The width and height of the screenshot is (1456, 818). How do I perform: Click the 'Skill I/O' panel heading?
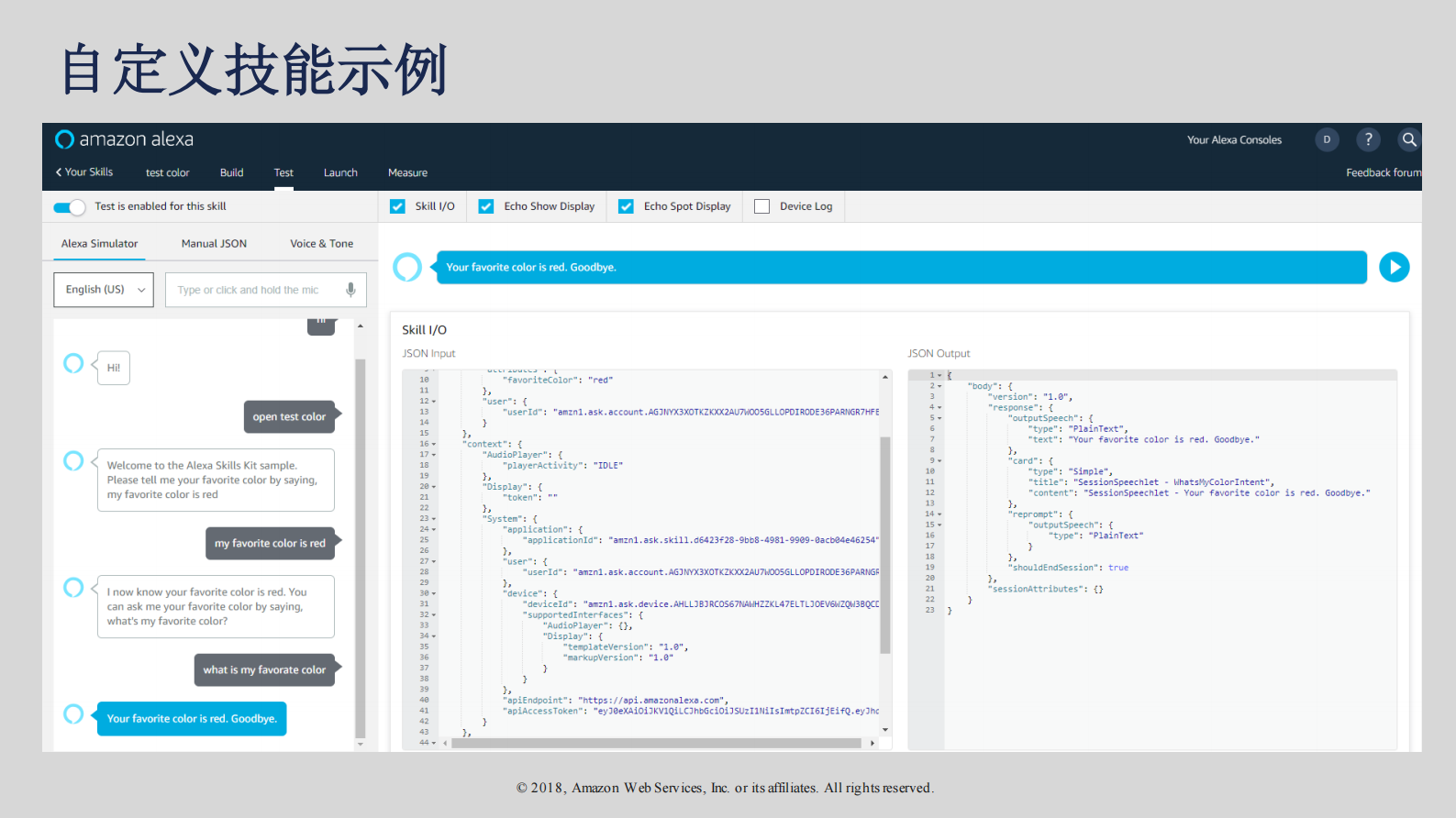click(x=424, y=330)
